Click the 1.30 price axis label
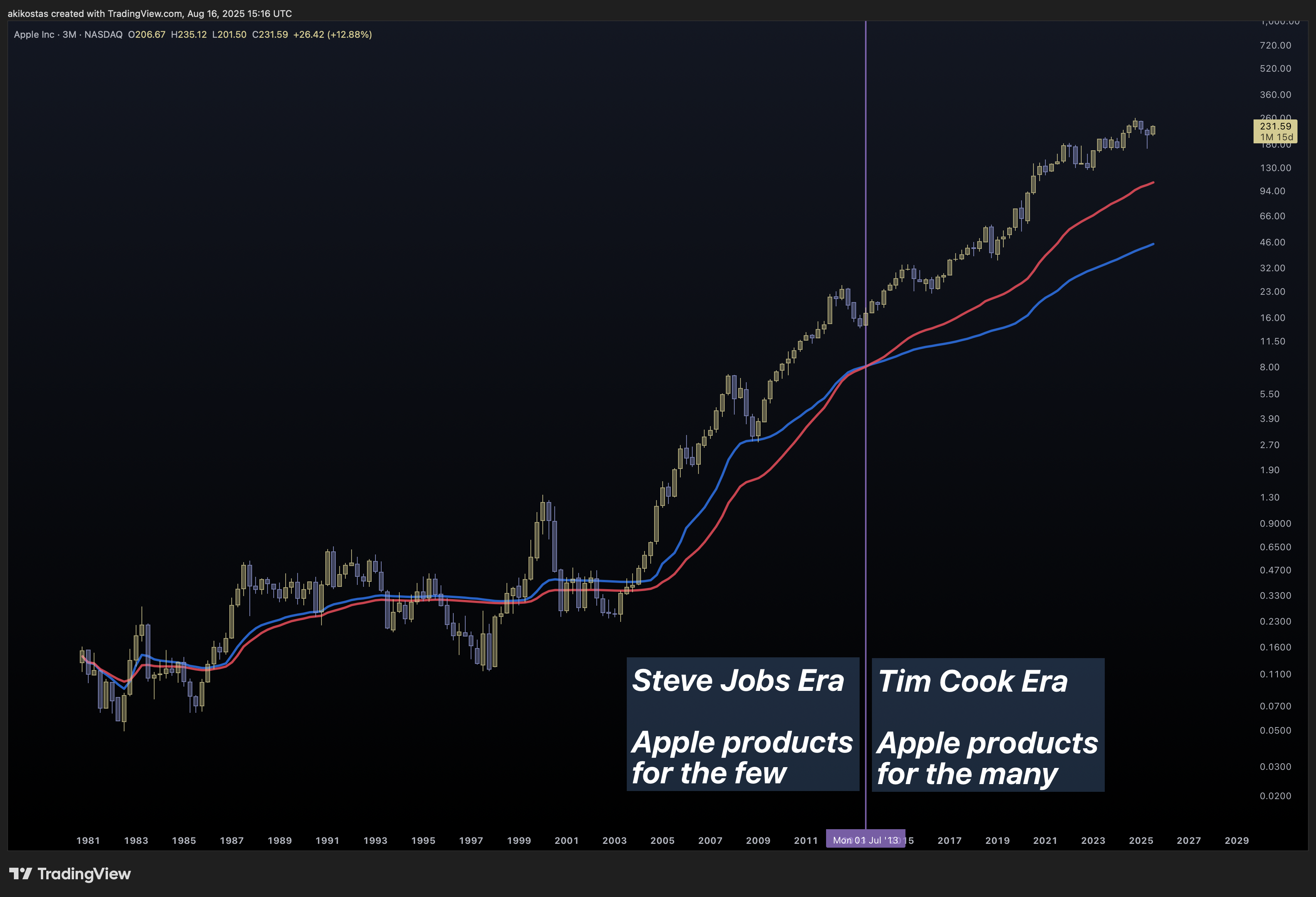Image resolution: width=1316 pixels, height=897 pixels. (1270, 497)
